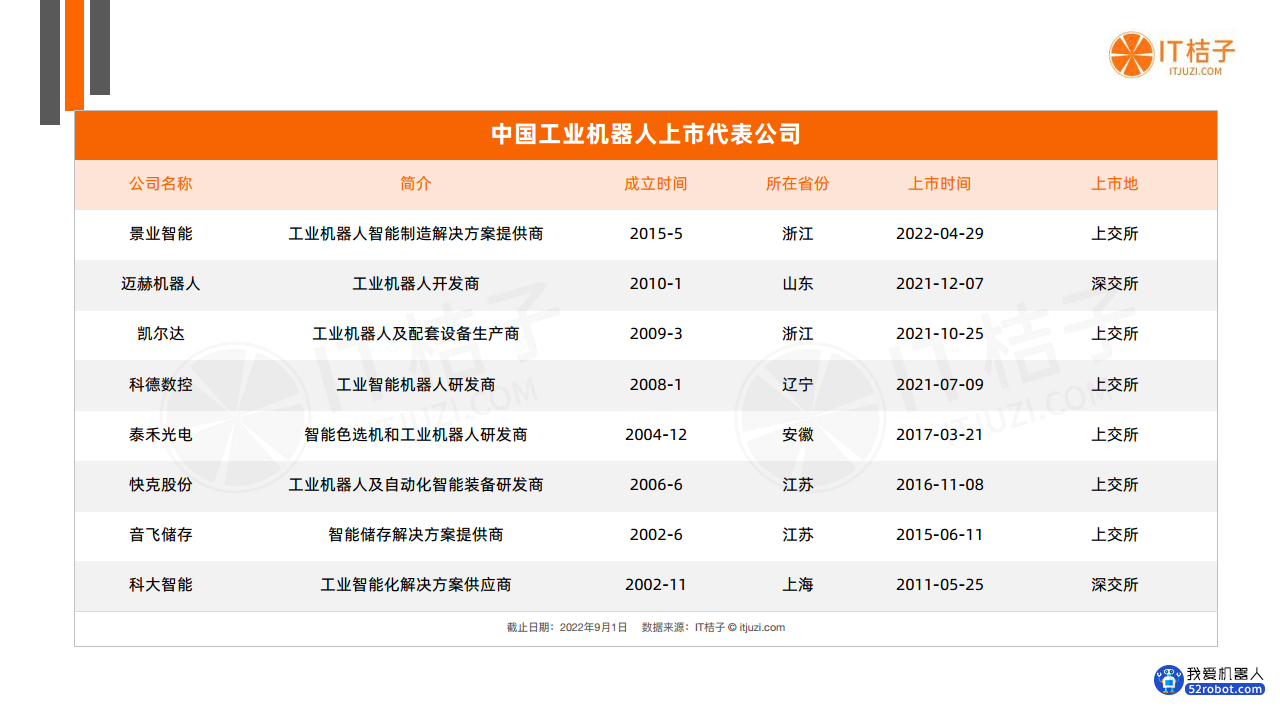Select the company name 科大智能
1280x720 pixels.
(160, 585)
